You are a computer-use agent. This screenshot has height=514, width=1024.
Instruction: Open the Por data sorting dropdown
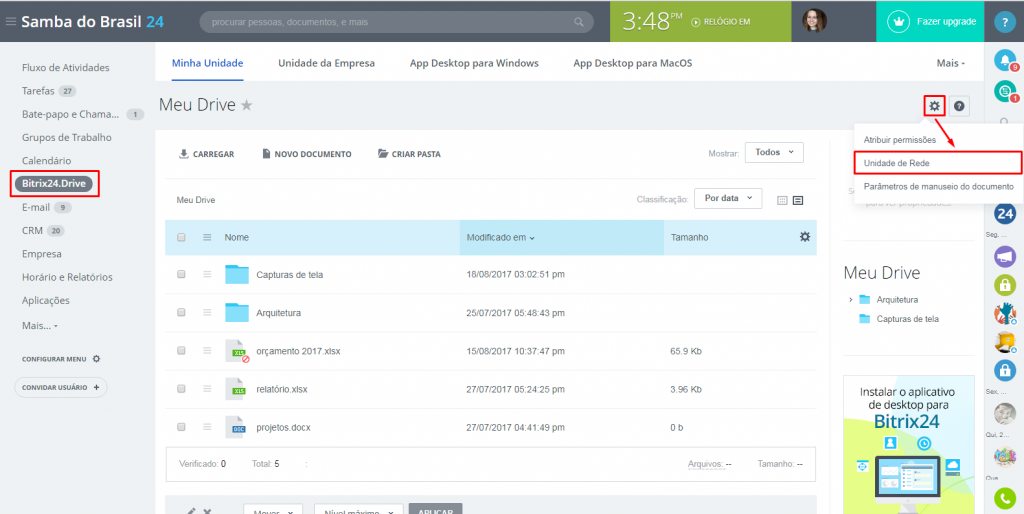click(x=728, y=198)
